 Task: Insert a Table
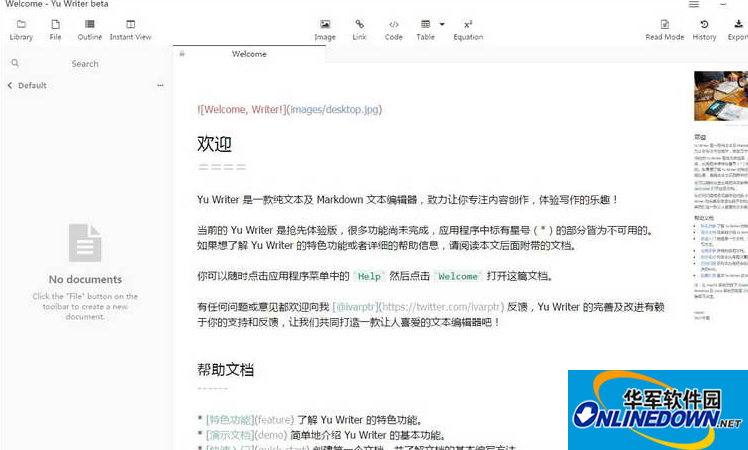[425, 30]
